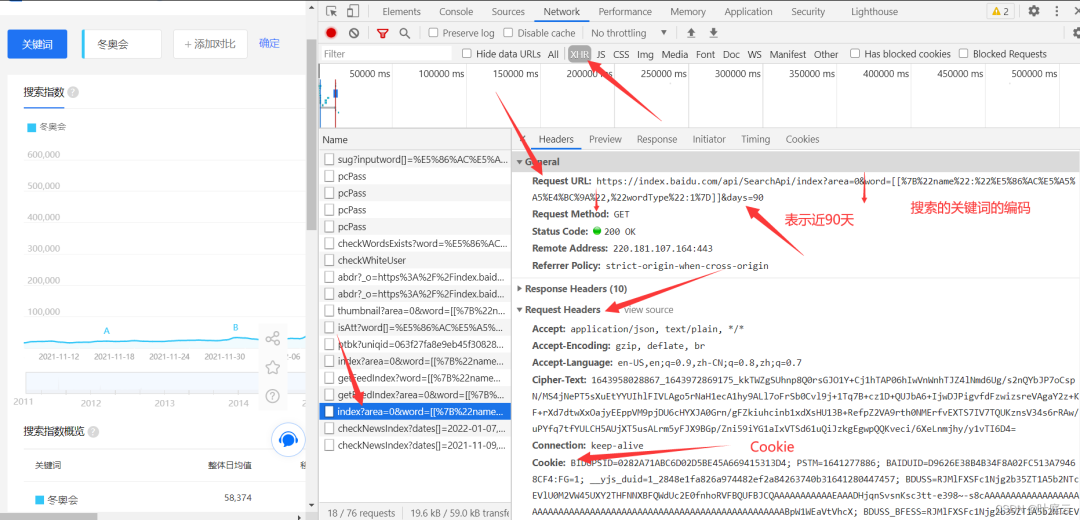Open the Lighthouse tab
This screenshot has height=520, width=1080.
click(x=874, y=11)
